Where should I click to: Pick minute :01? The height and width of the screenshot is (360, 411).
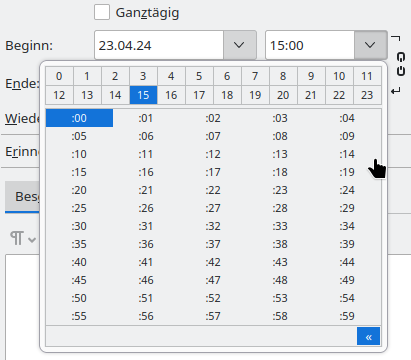point(146,118)
